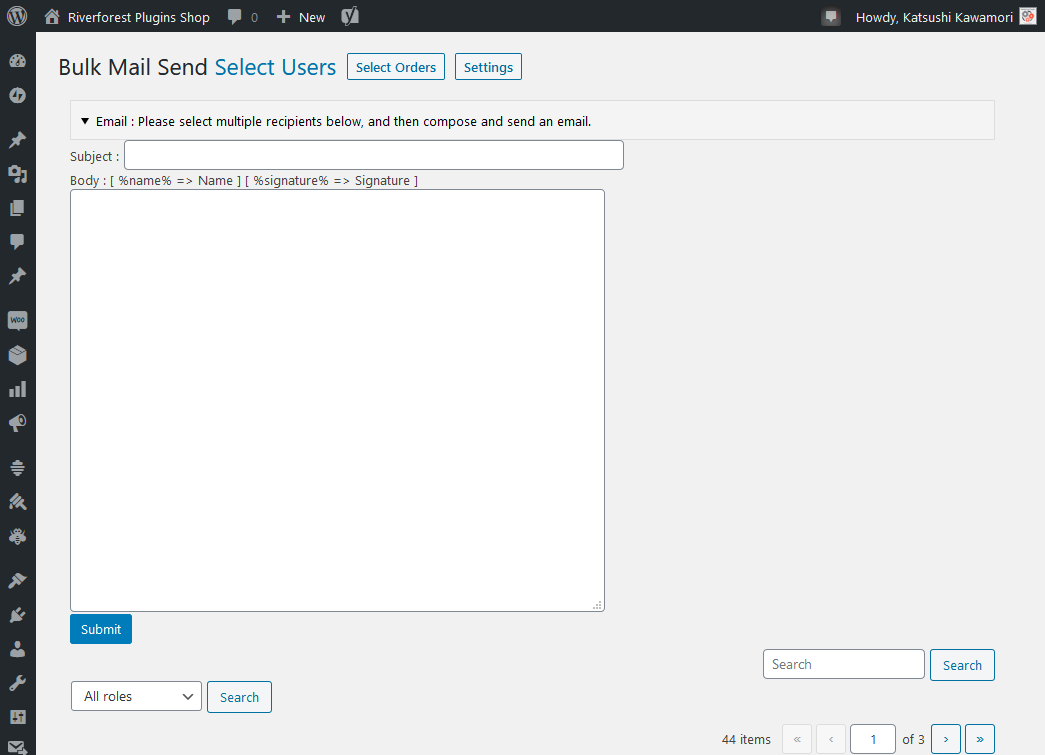Click the WordPress logo in admin bar
The image size is (1045, 755).
coord(17,16)
